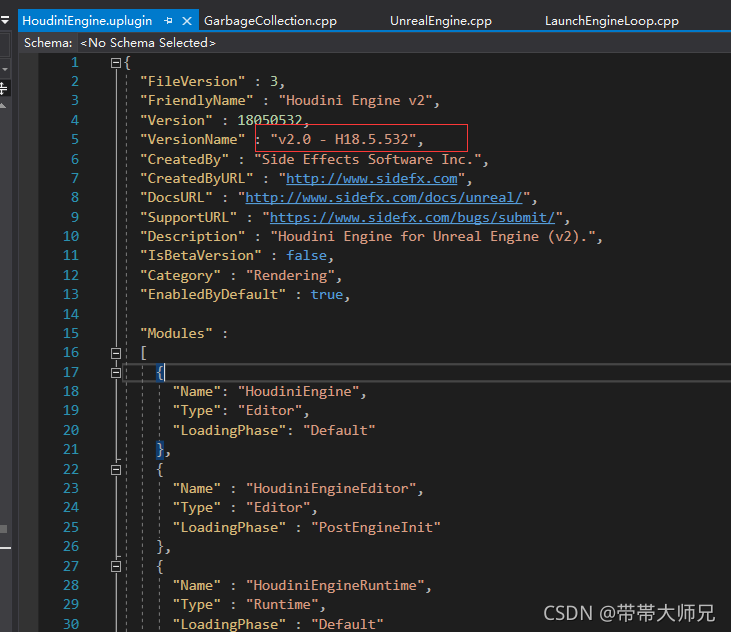Screen dimensions: 731x632
Task: Click the "LoadingPhase" key on line 25
Action: tap(229, 528)
